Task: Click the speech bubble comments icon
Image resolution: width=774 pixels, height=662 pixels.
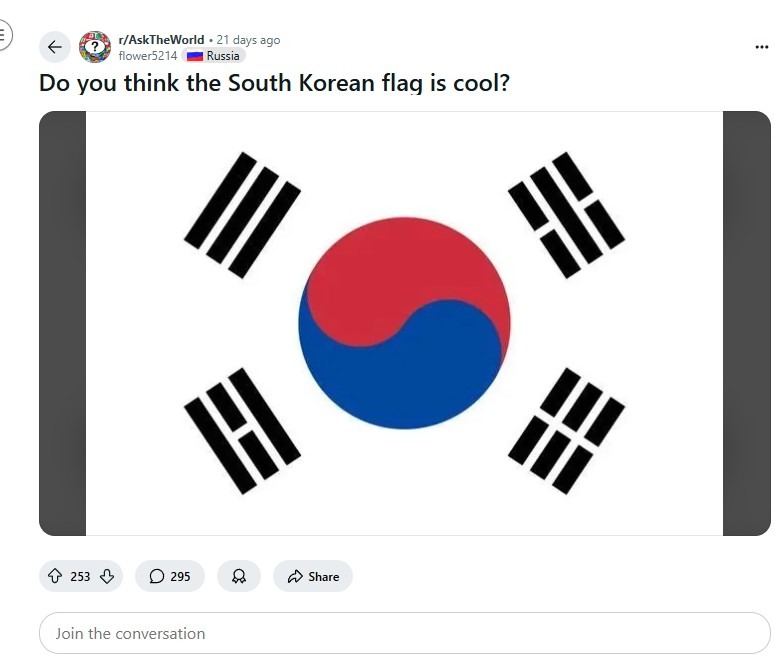Action: (x=157, y=576)
